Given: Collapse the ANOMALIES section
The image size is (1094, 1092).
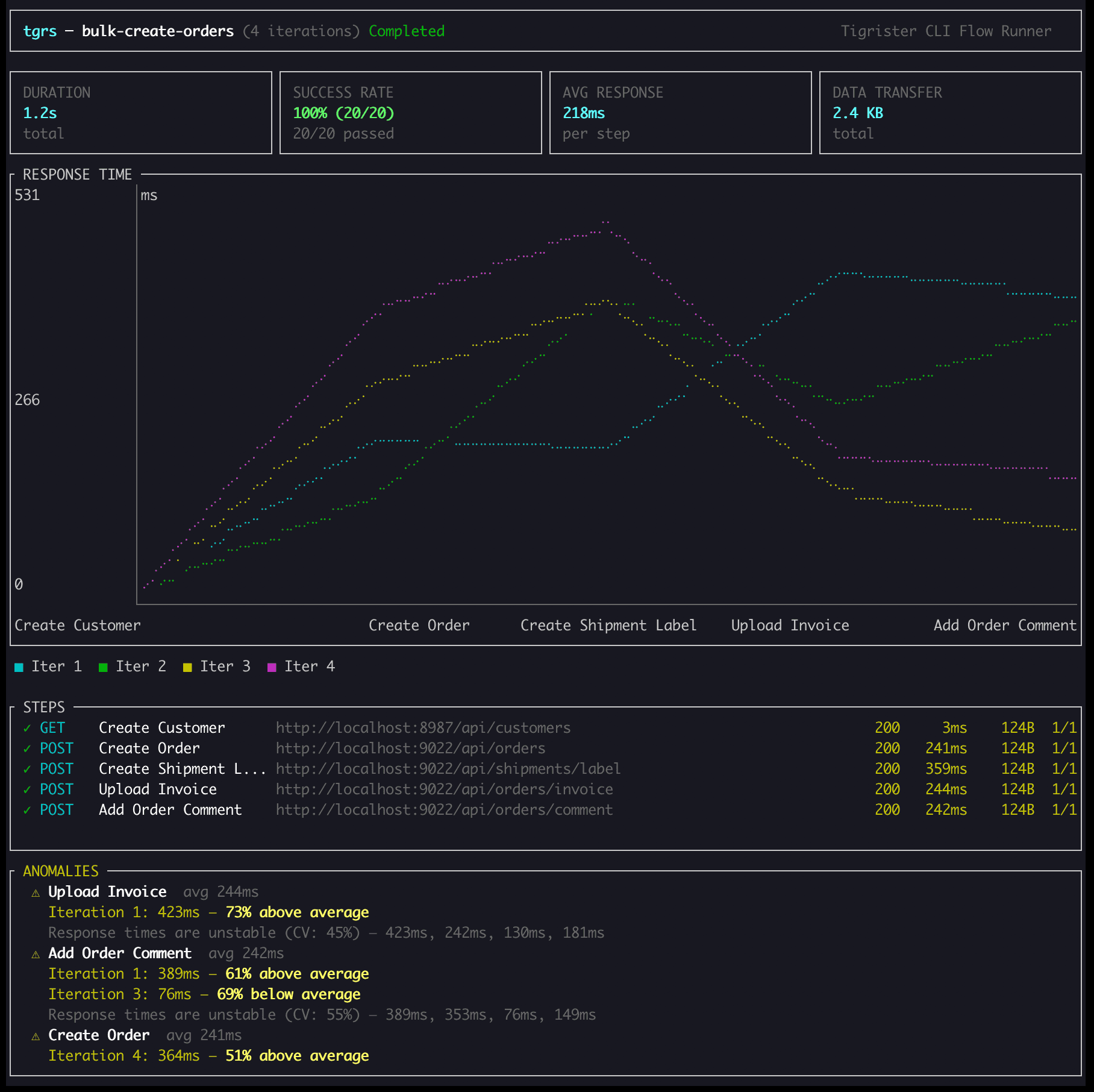Looking at the screenshot, I should pos(60,871).
